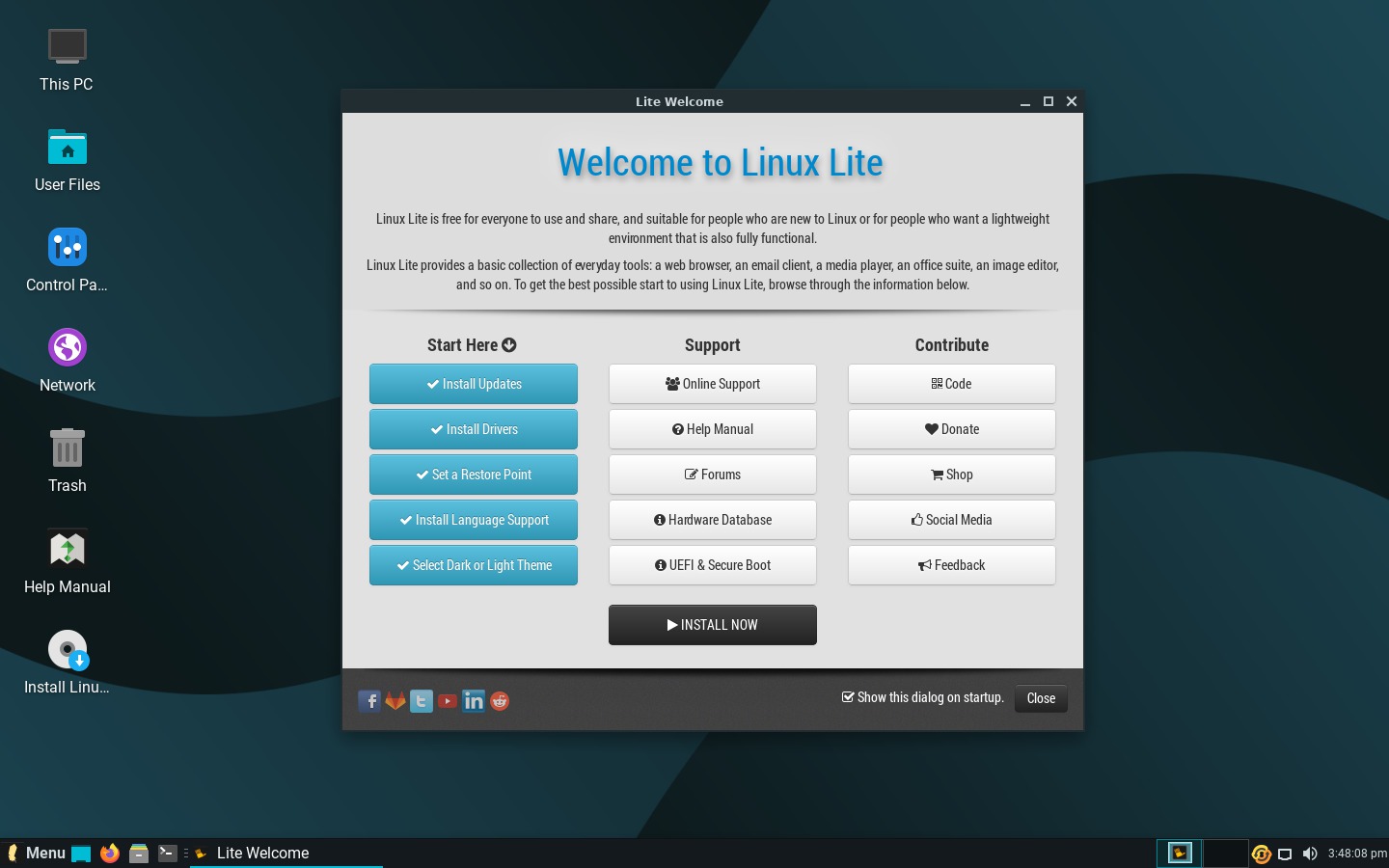Click the network tray icon

1285,854
